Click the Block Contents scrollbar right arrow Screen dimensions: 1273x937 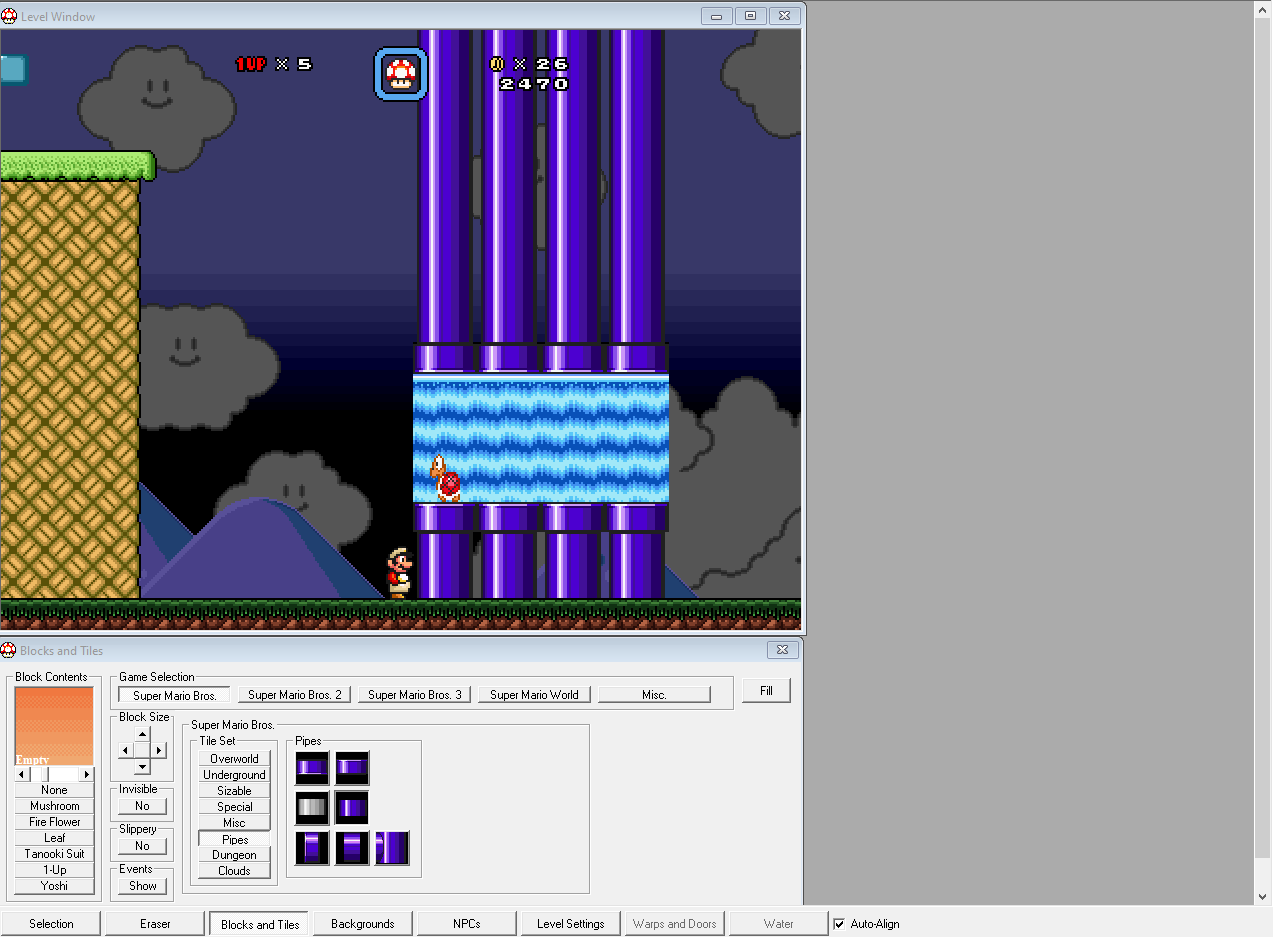[x=86, y=774]
